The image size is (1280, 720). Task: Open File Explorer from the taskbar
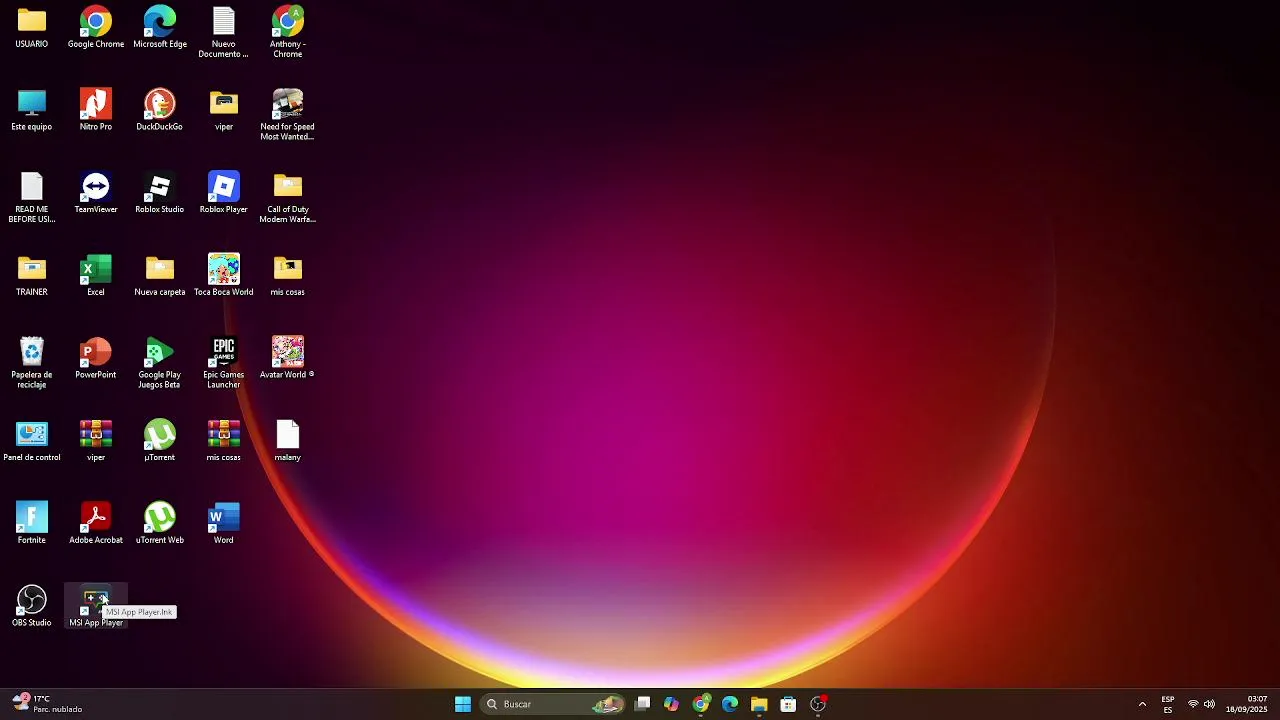click(x=759, y=704)
